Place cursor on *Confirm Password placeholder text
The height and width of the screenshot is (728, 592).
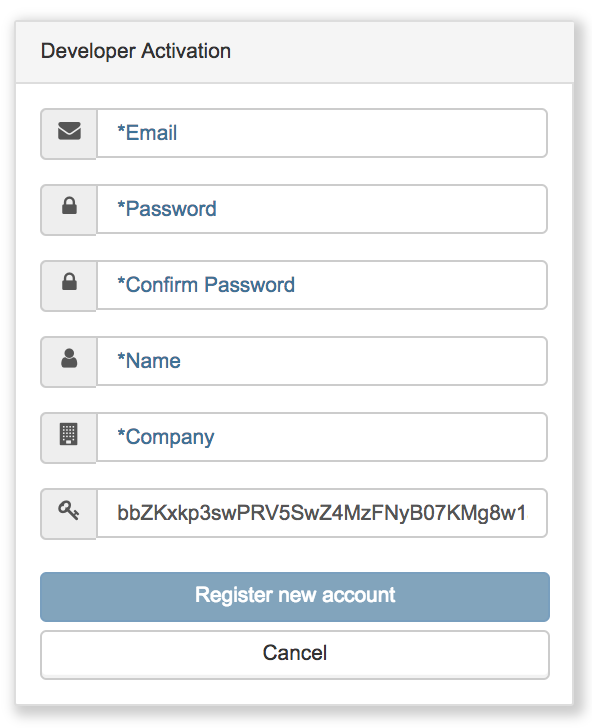pos(206,285)
